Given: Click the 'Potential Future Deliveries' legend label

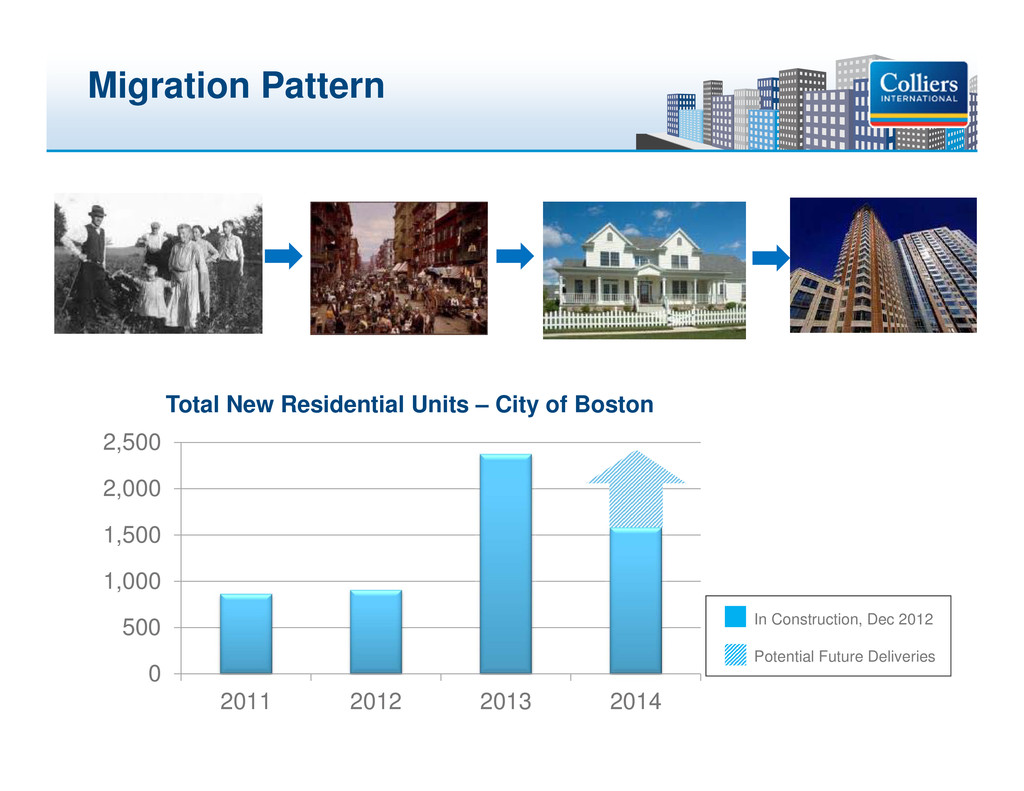Looking at the screenshot, I should click(x=844, y=656).
